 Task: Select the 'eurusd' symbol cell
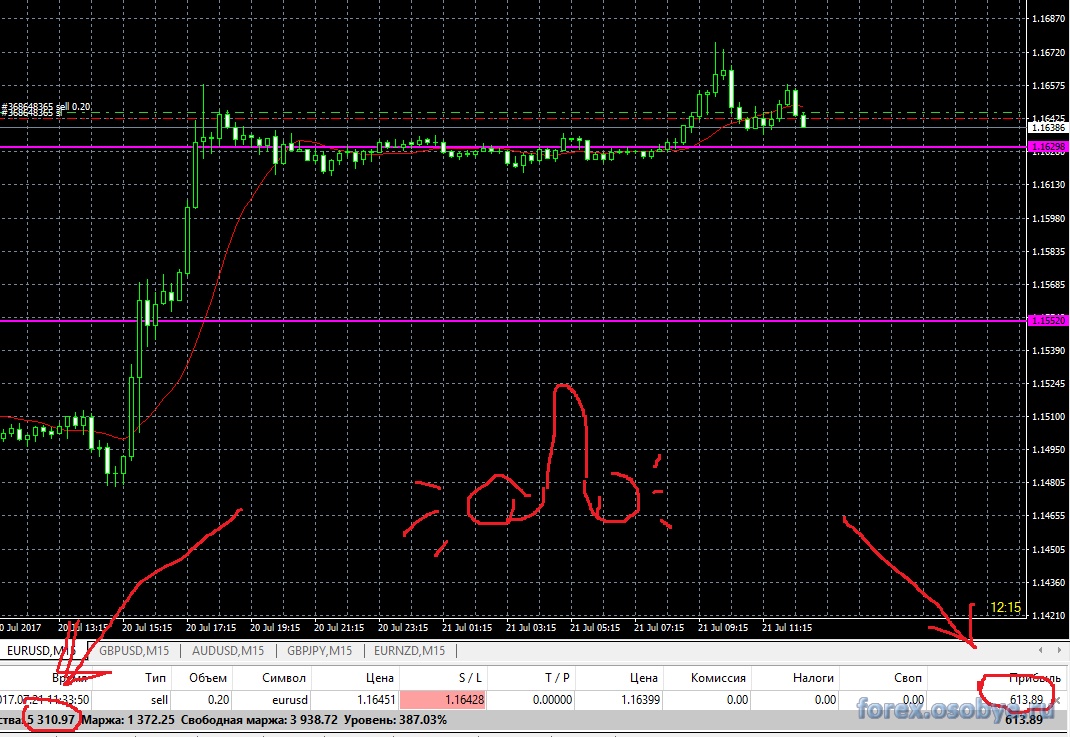(290, 699)
